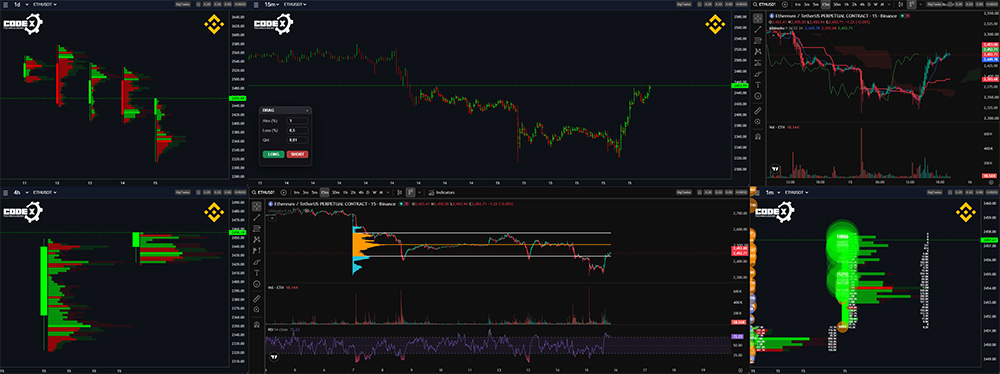The height and width of the screenshot is (374, 1000).
Task: Select Fibonacci tool in bottom-middle chart
Action: click(257, 228)
